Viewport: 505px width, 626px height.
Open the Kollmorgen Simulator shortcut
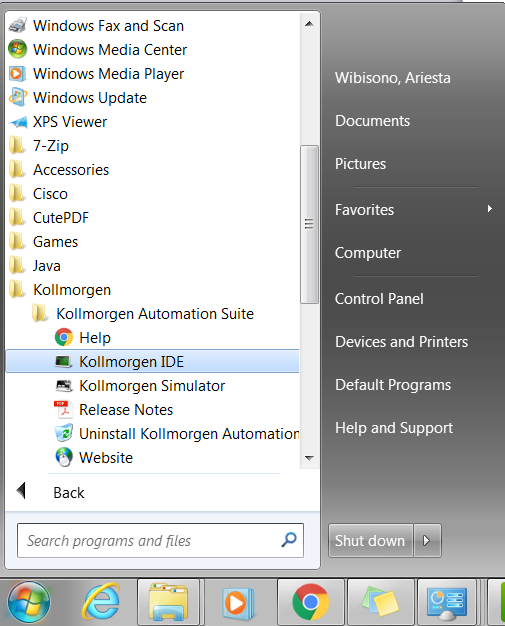click(152, 386)
